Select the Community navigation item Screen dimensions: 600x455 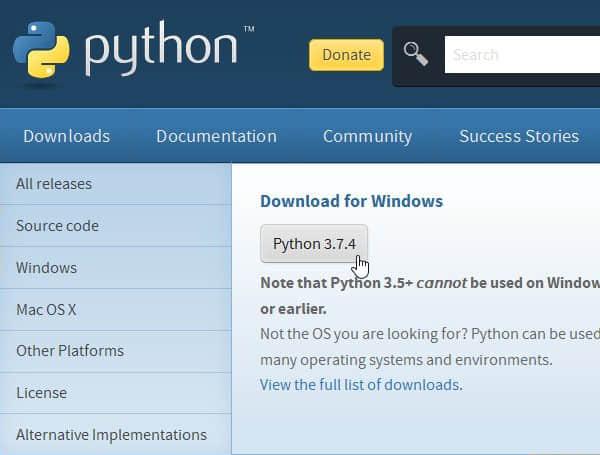point(367,136)
